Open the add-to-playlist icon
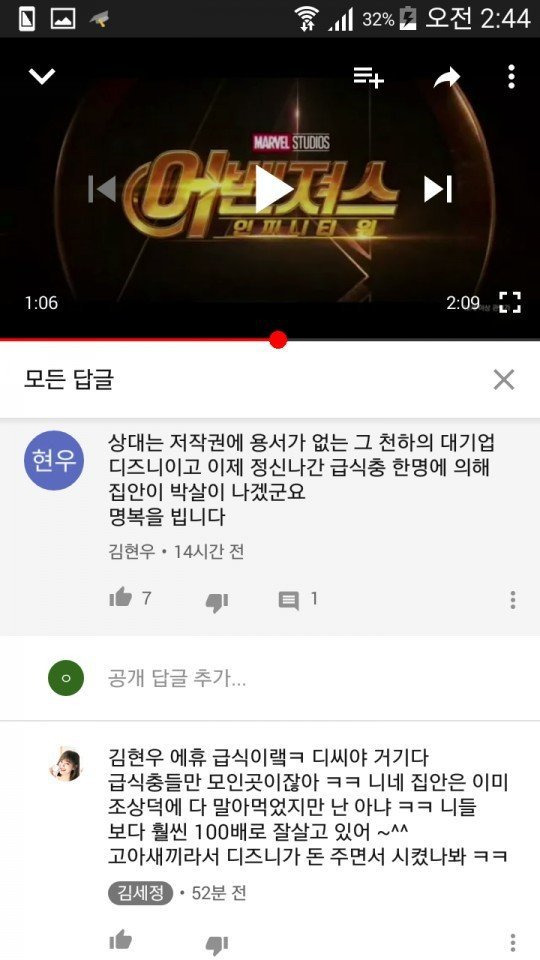The image size is (540, 960). [368, 77]
